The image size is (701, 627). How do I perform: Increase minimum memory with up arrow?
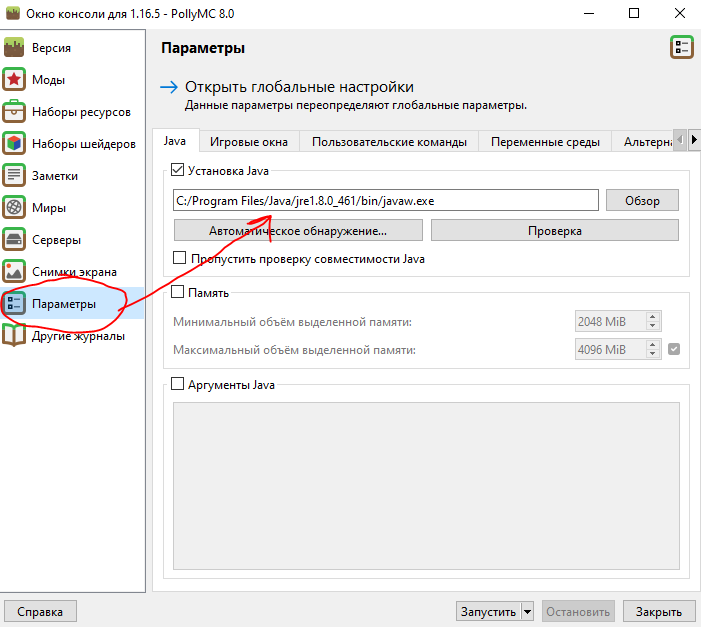tap(653, 317)
